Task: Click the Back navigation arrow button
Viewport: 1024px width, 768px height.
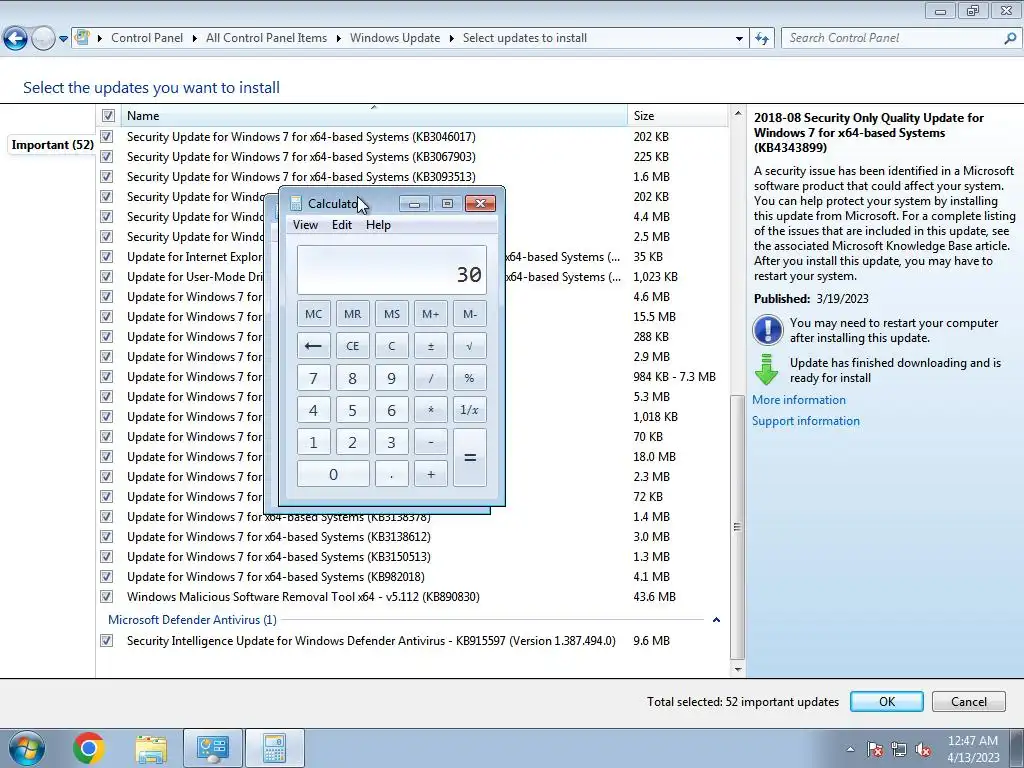Action: [x=16, y=39]
